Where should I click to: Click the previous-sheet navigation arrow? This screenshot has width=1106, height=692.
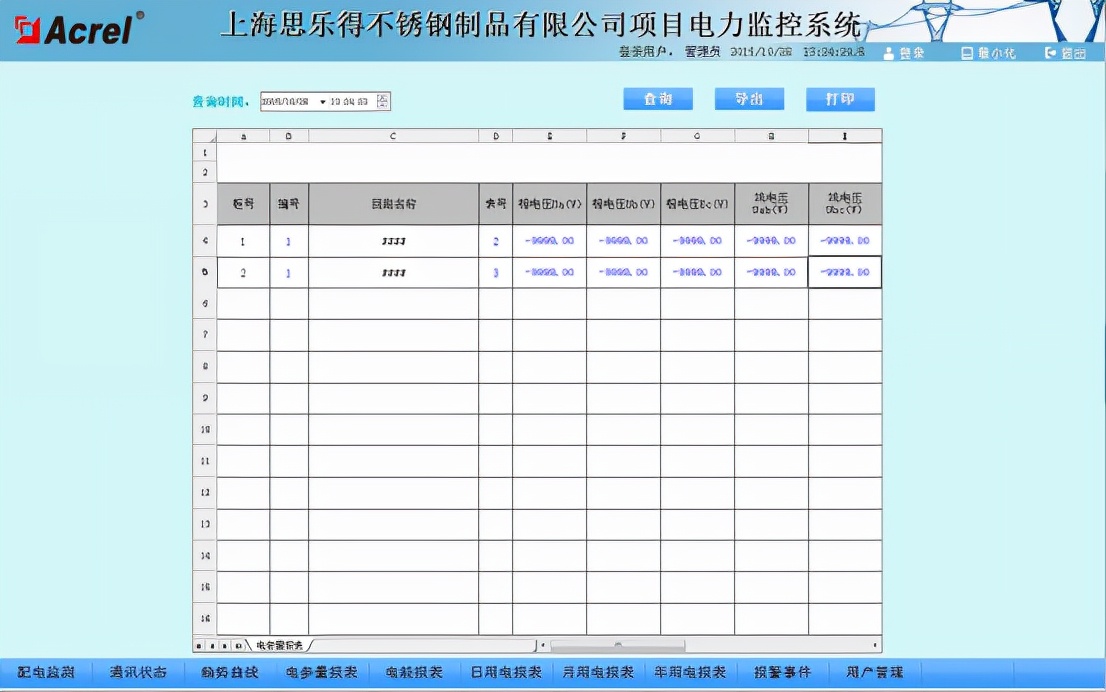212,645
